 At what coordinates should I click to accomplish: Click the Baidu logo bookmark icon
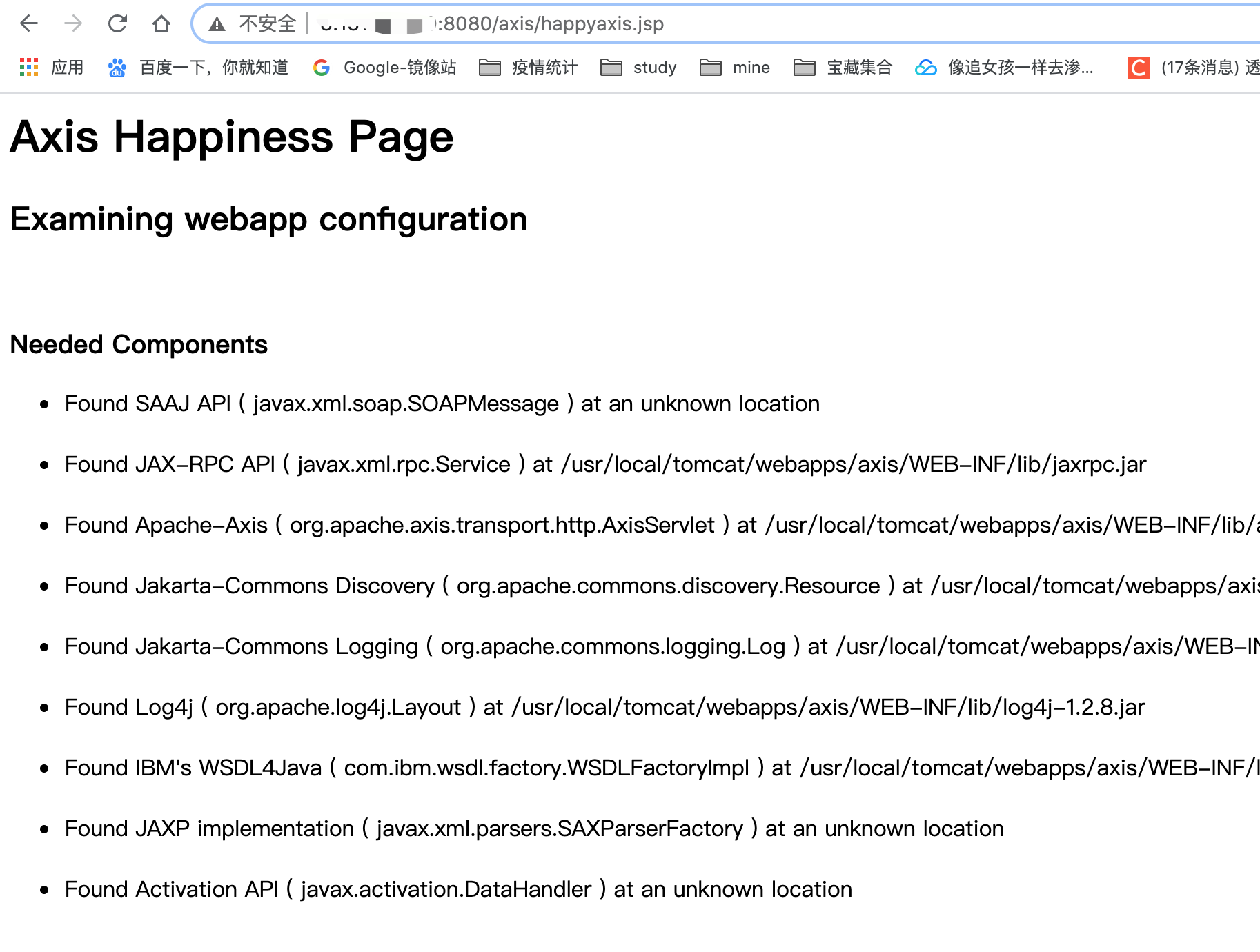click(117, 67)
